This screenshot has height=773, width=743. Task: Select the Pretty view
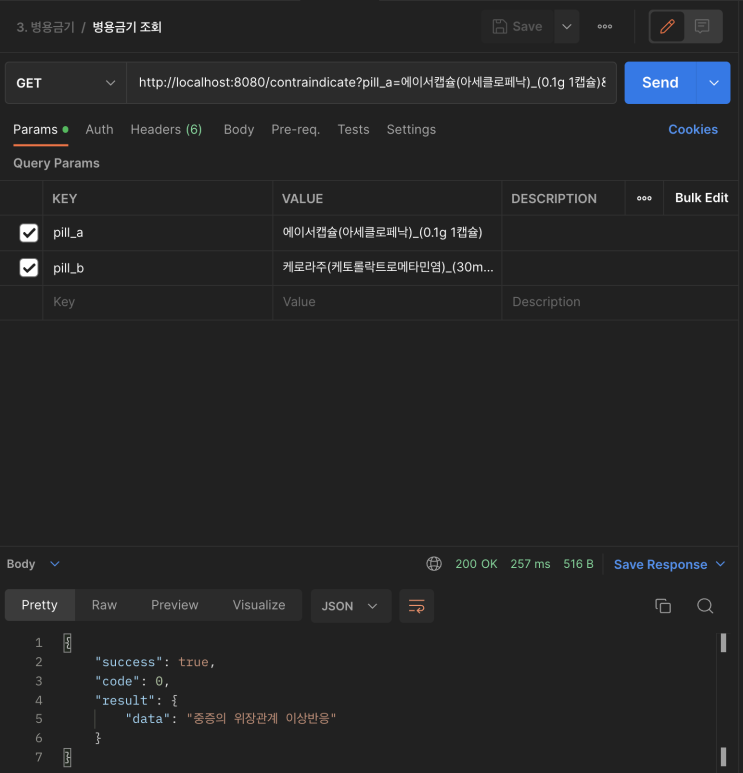click(x=40, y=605)
